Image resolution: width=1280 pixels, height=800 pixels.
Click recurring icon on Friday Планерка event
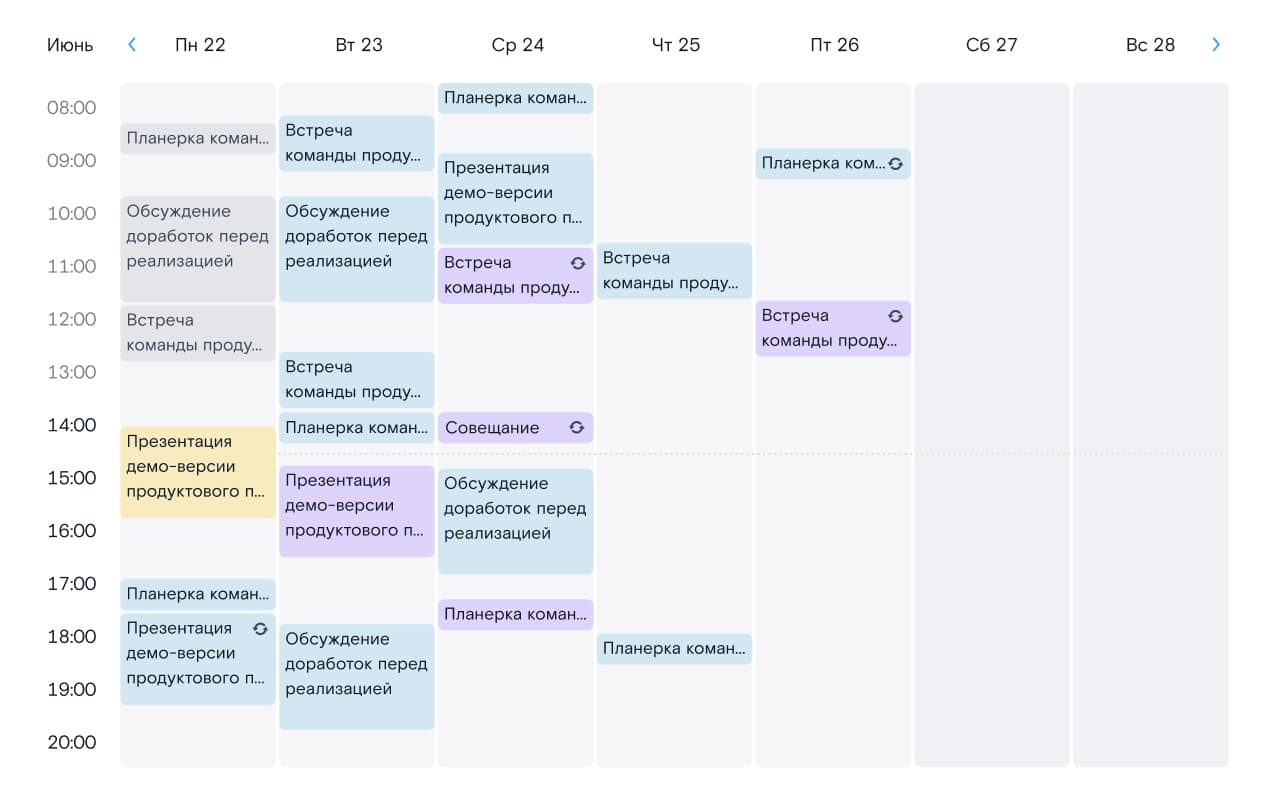tap(895, 163)
